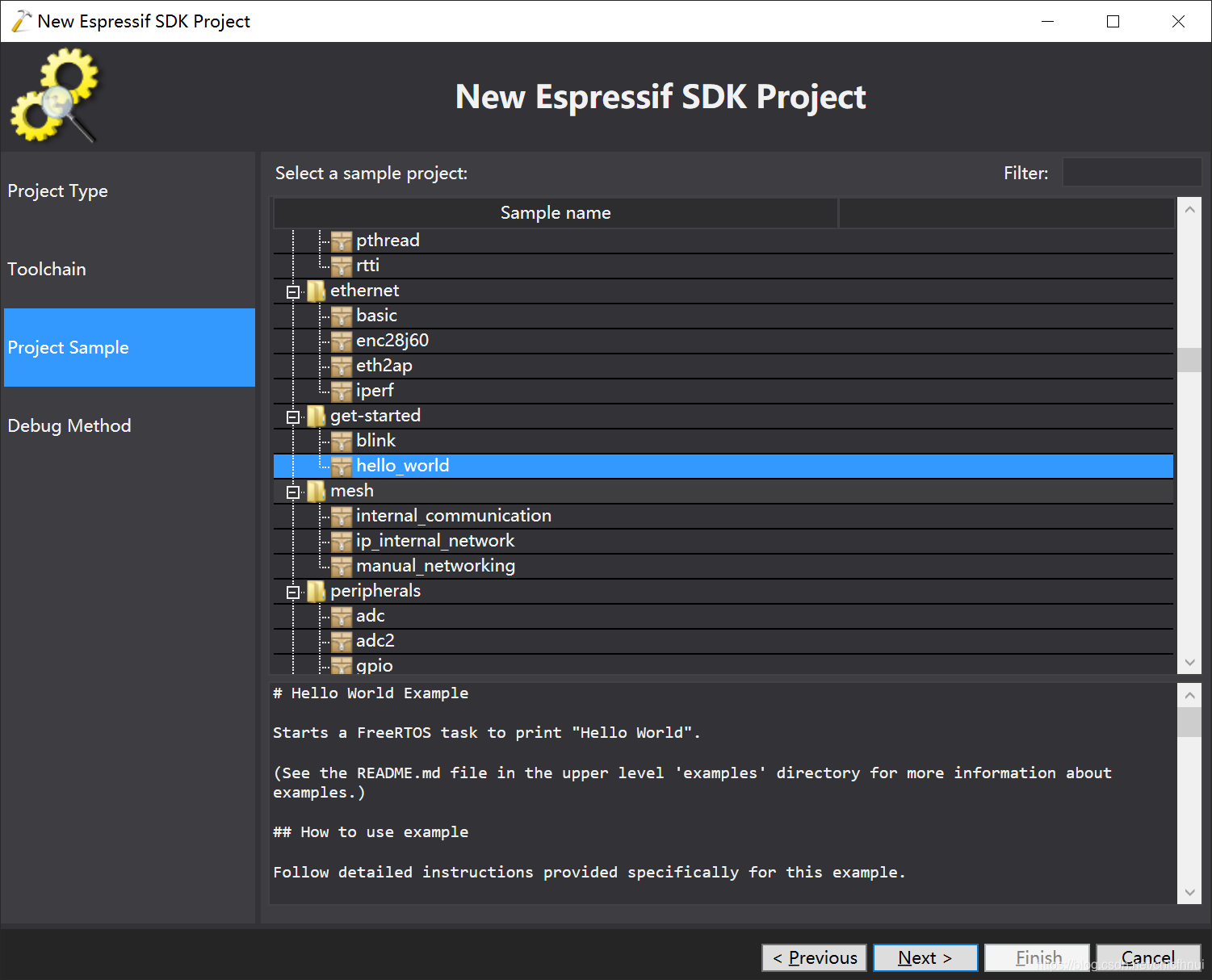The width and height of the screenshot is (1212, 980).
Task: Switch to the Toolchain step
Action: [47, 269]
